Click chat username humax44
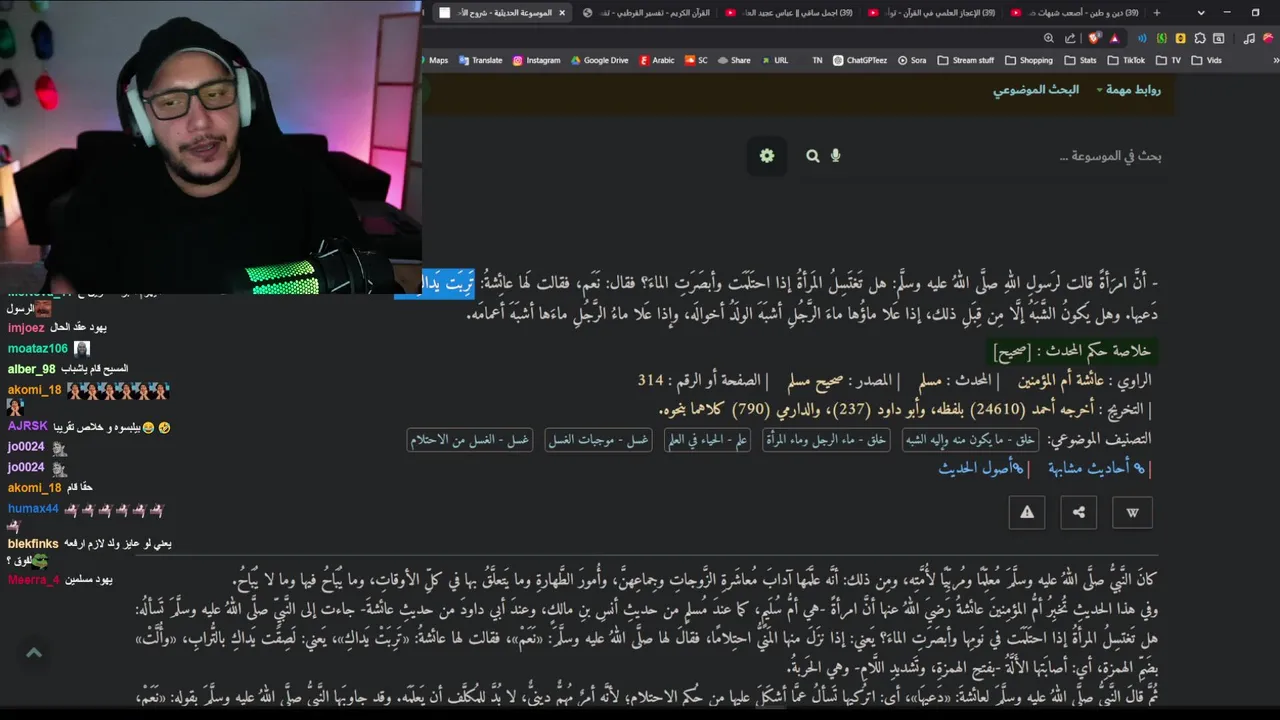1280x720 pixels. pos(33,508)
